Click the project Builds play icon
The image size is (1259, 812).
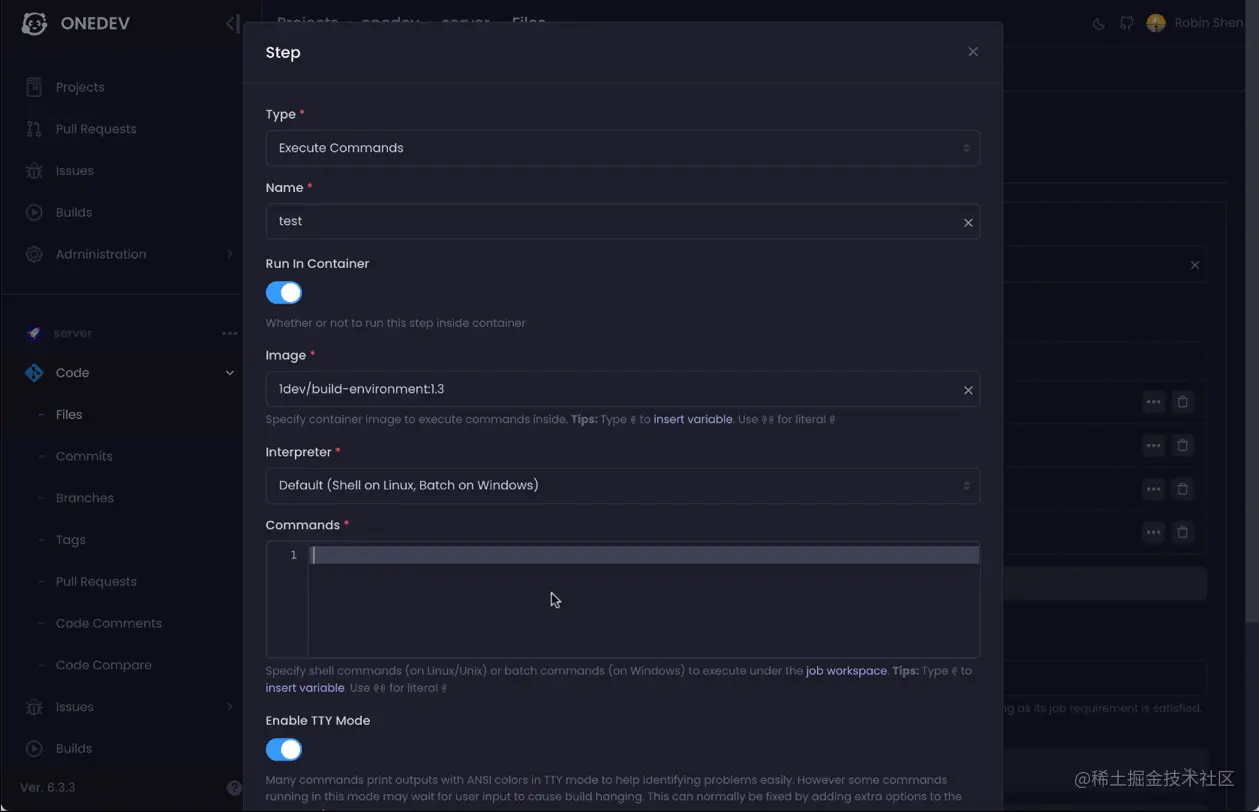tap(34, 748)
